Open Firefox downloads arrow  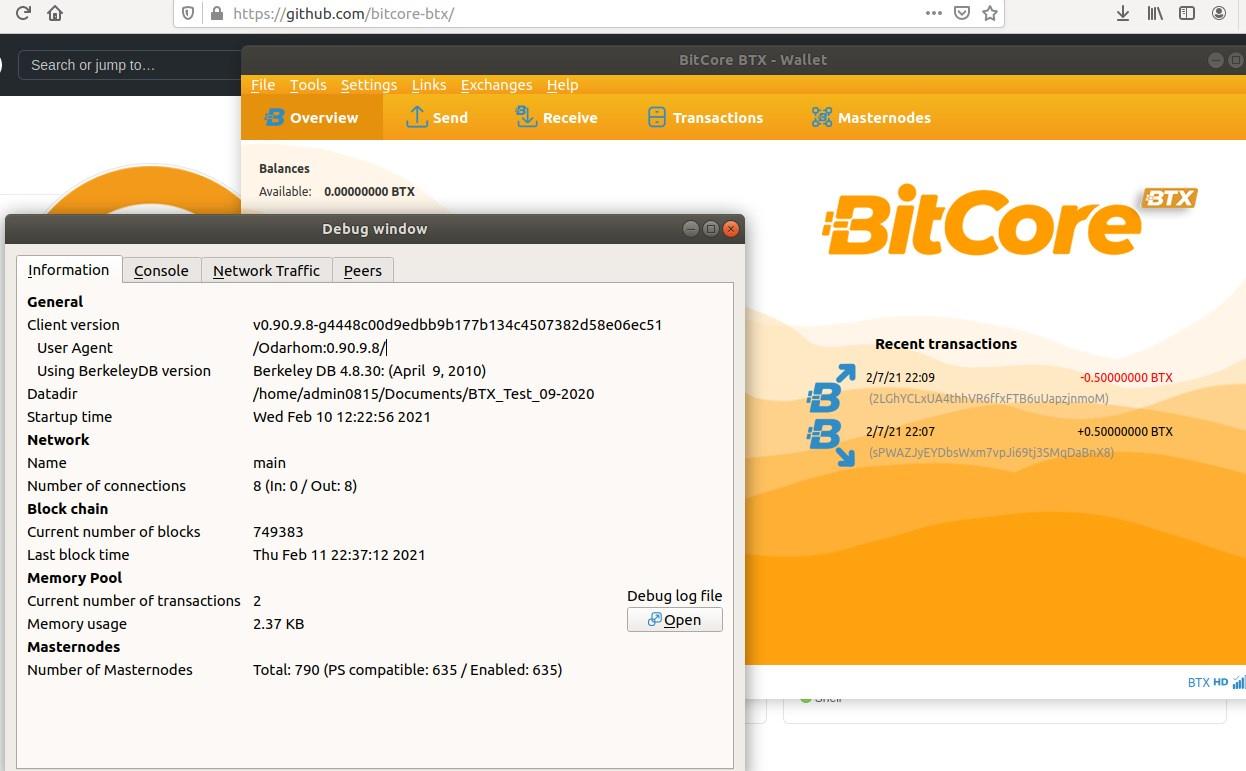pyautogui.click(x=1123, y=14)
